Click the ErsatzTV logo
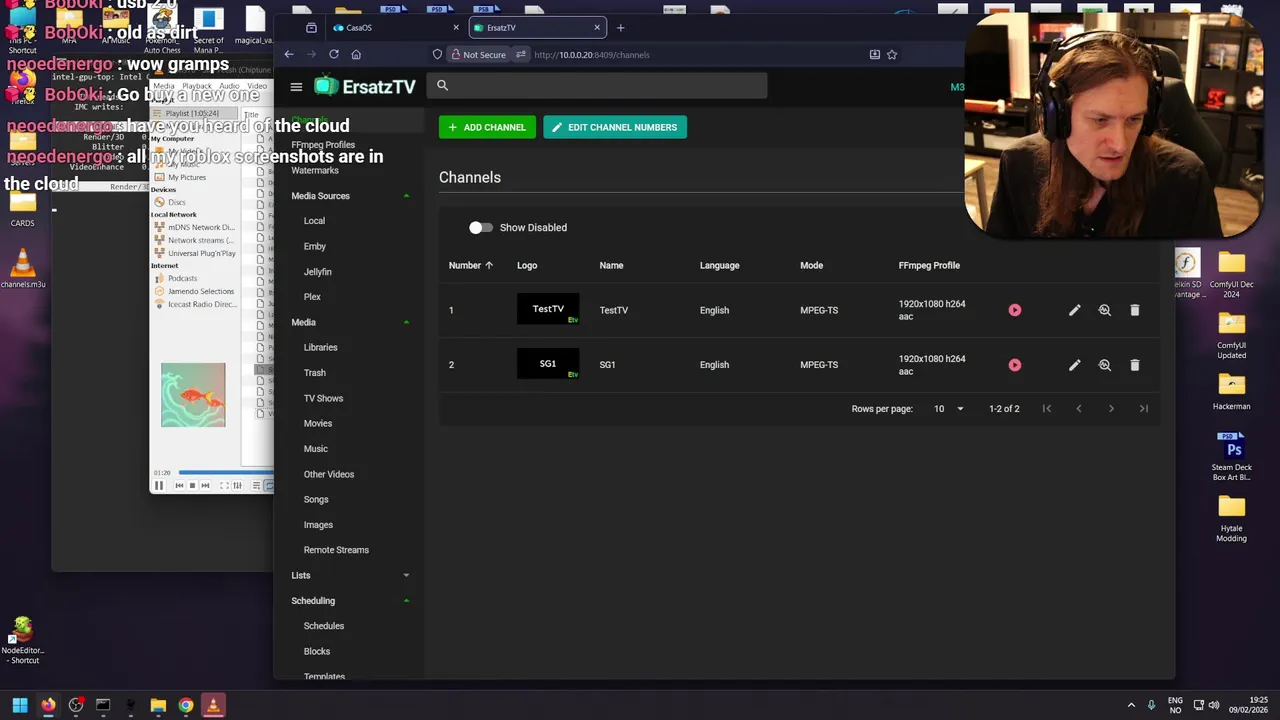The image size is (1280, 720). 365,87
